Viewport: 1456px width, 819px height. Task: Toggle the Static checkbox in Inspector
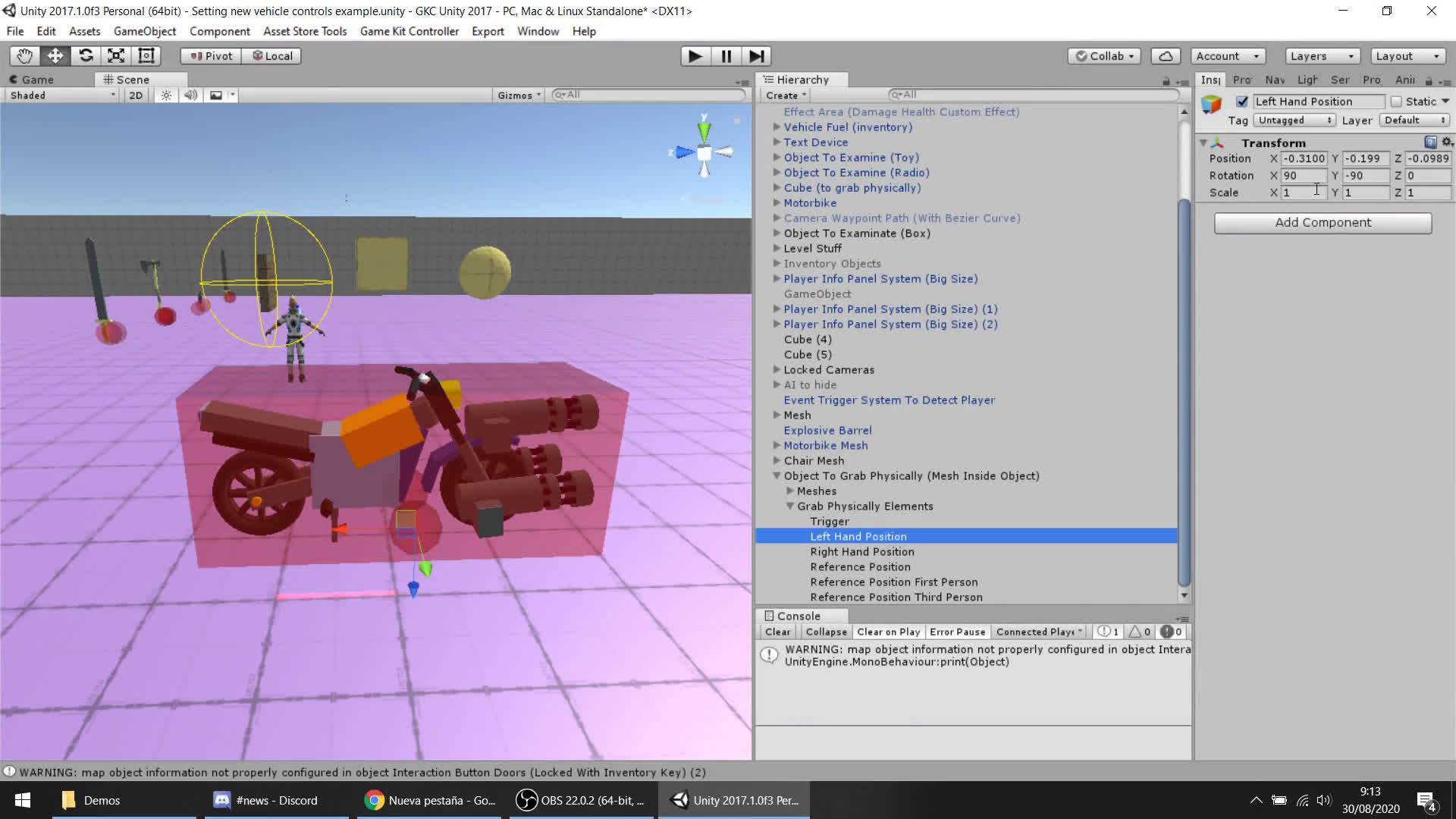[x=1395, y=101]
